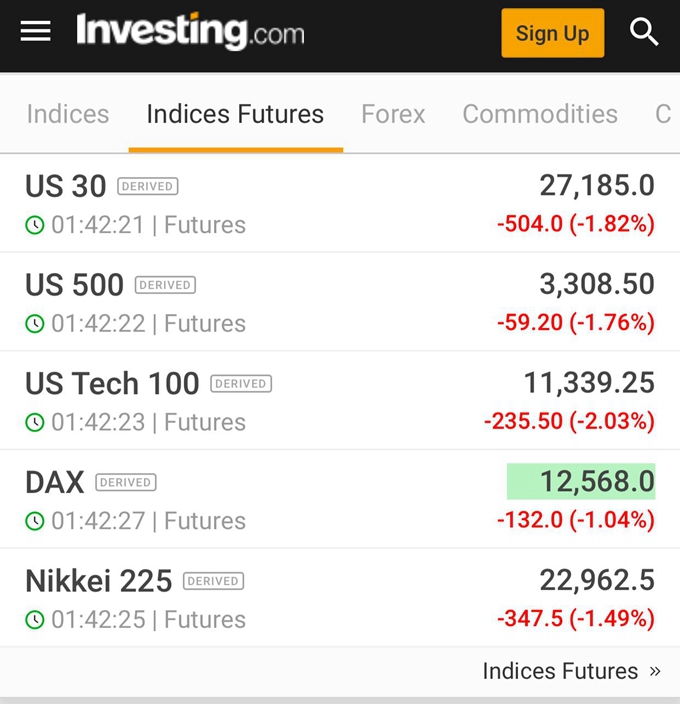Image resolution: width=680 pixels, height=704 pixels.
Task: Click the highlighted DAX price 12,568.0
Action: (x=581, y=481)
